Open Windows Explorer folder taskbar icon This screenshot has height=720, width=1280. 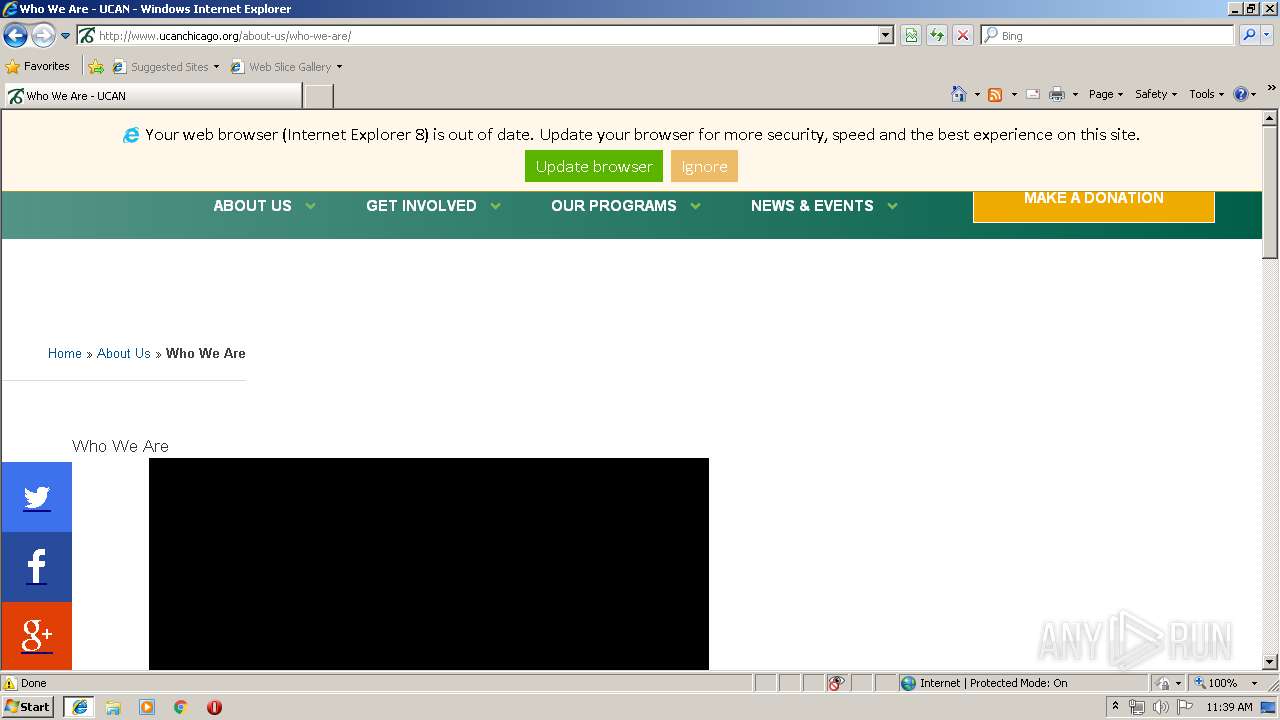coord(113,707)
